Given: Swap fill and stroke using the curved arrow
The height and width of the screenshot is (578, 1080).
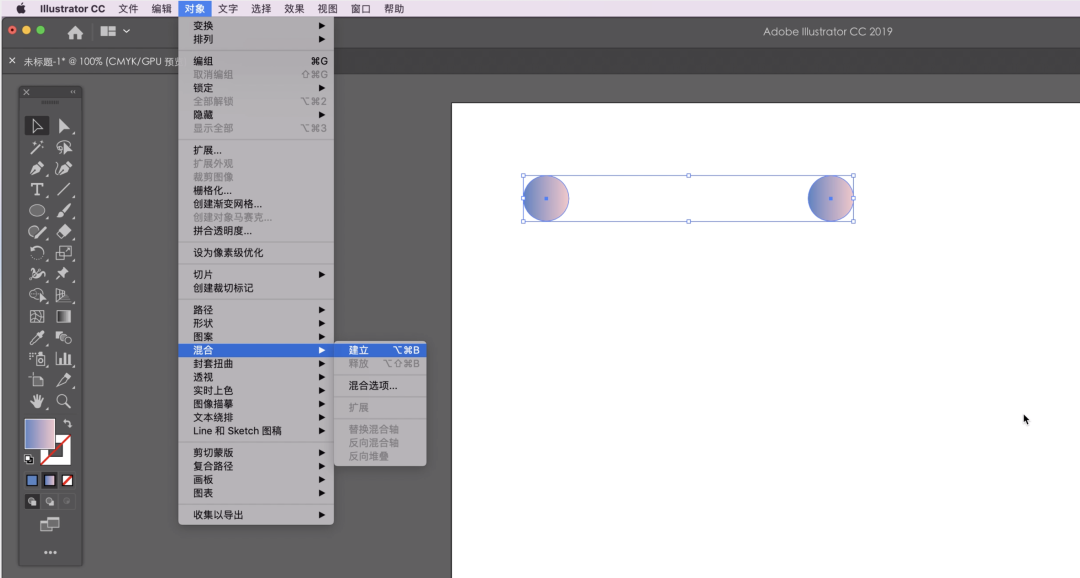Looking at the screenshot, I should click(68, 424).
